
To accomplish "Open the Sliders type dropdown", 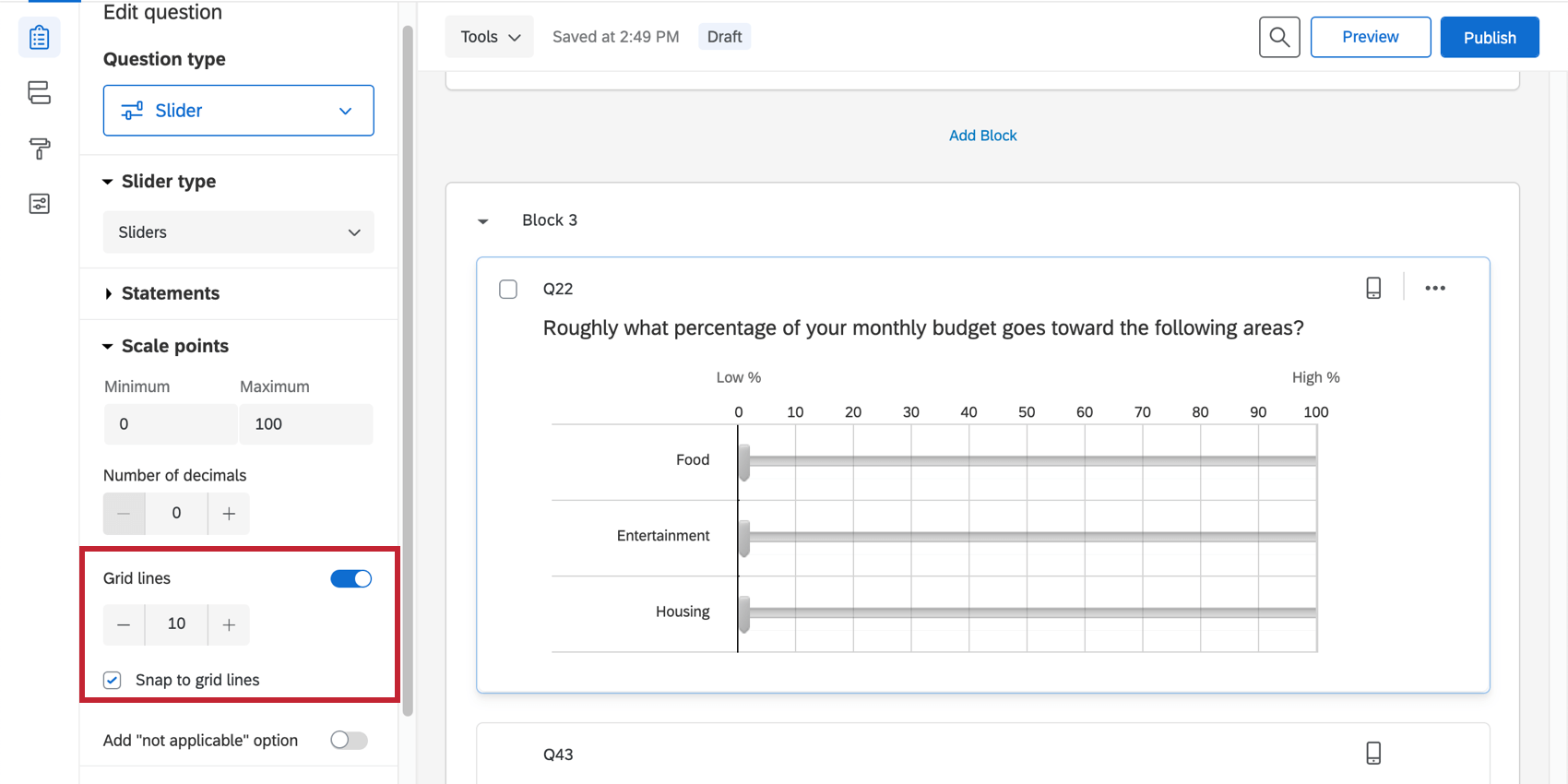I will [x=238, y=232].
